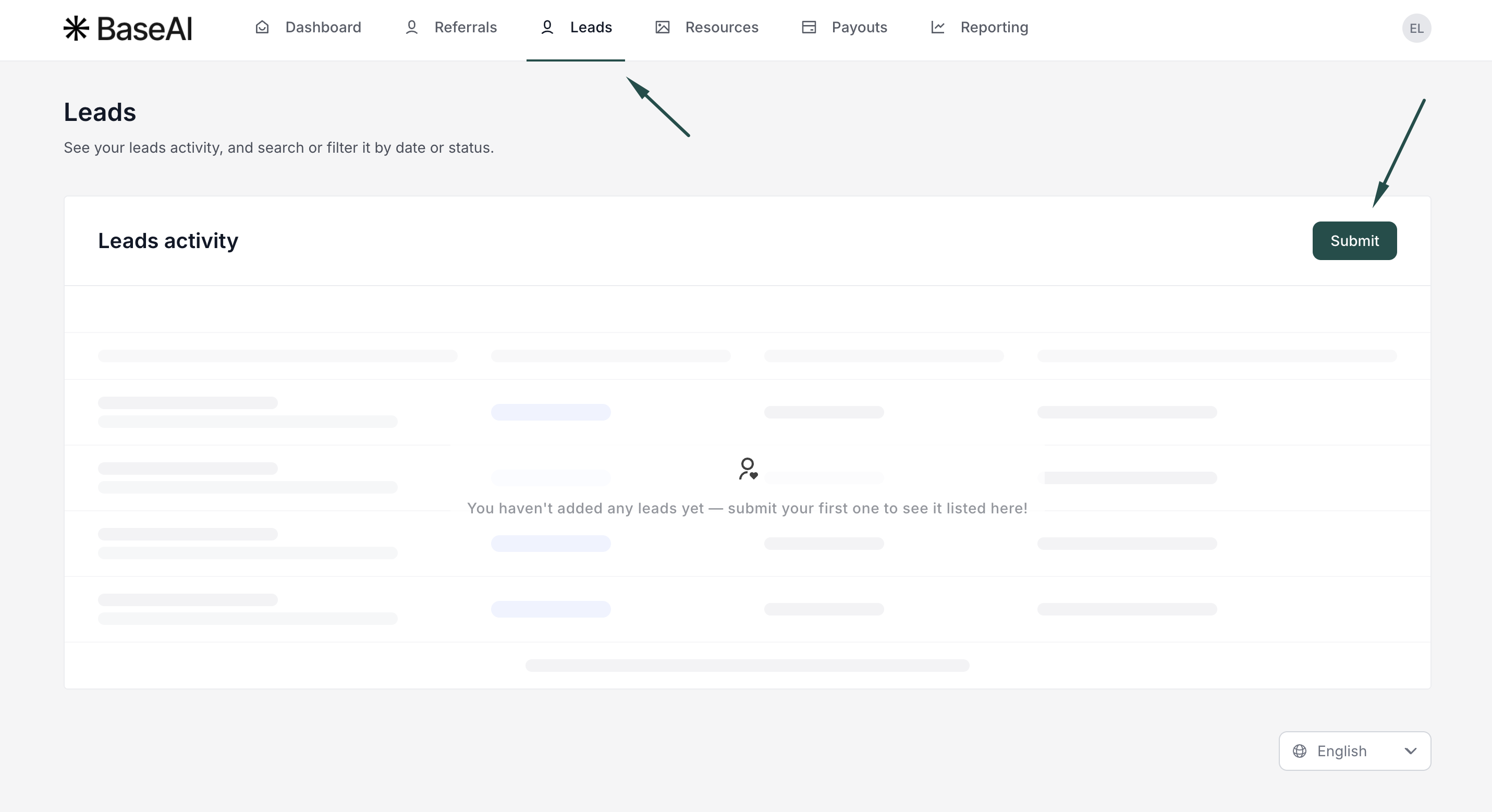Screen dimensions: 1492x812
Task: Click the Resources image icon
Action: (x=662, y=27)
